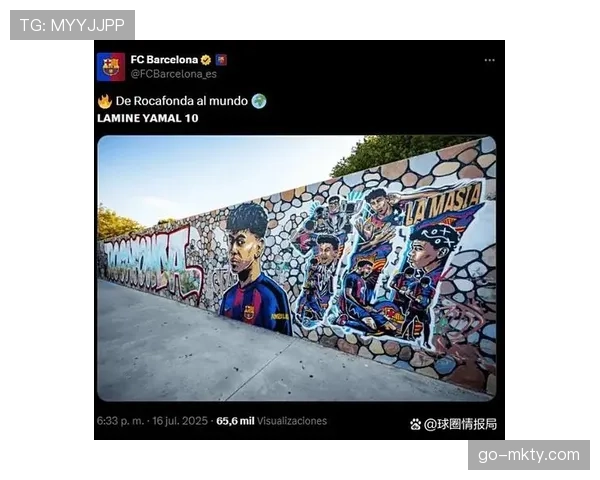The height and width of the screenshot is (480, 600).
Task: Click the globe emoji after mundo
Action: point(259,101)
